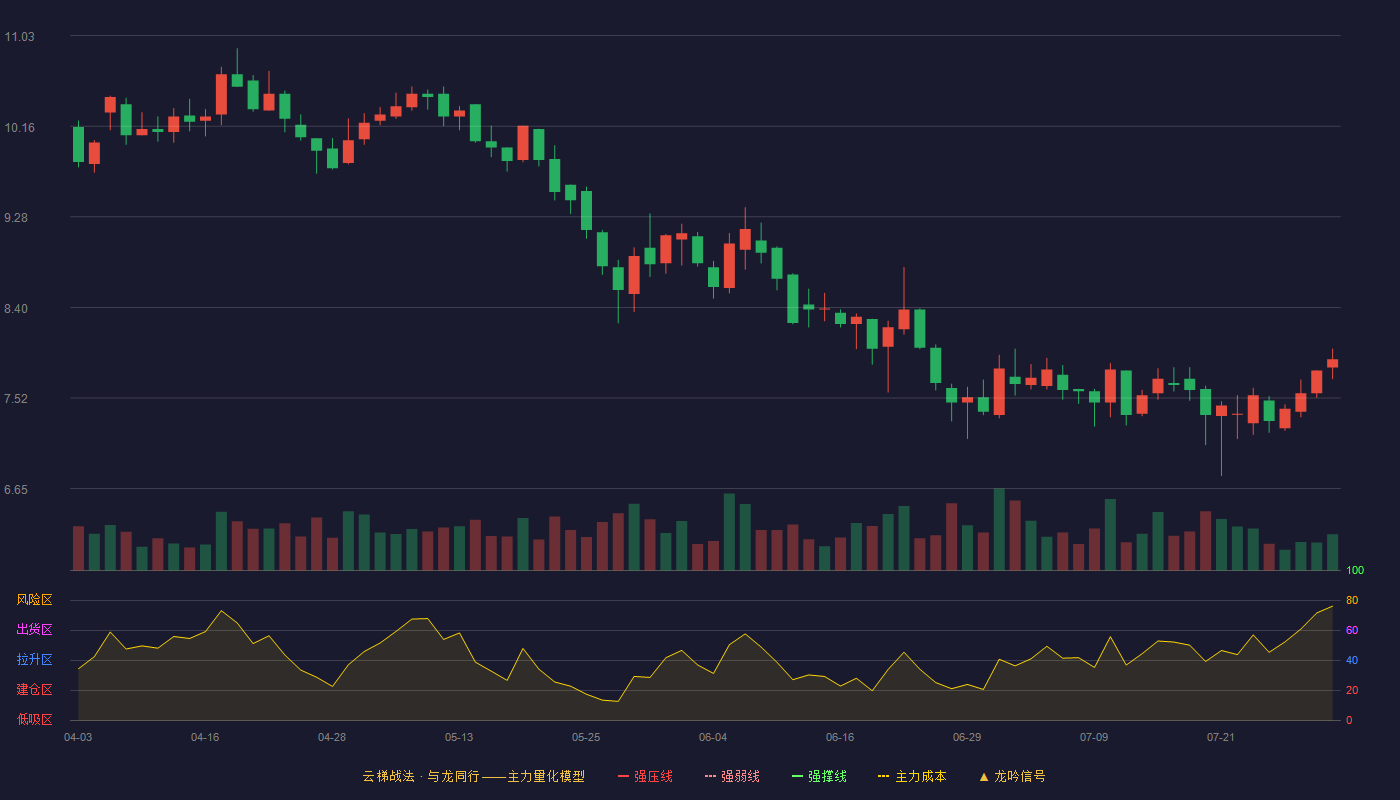
Task: Click the 07-09 date label
Action: click(x=1094, y=737)
